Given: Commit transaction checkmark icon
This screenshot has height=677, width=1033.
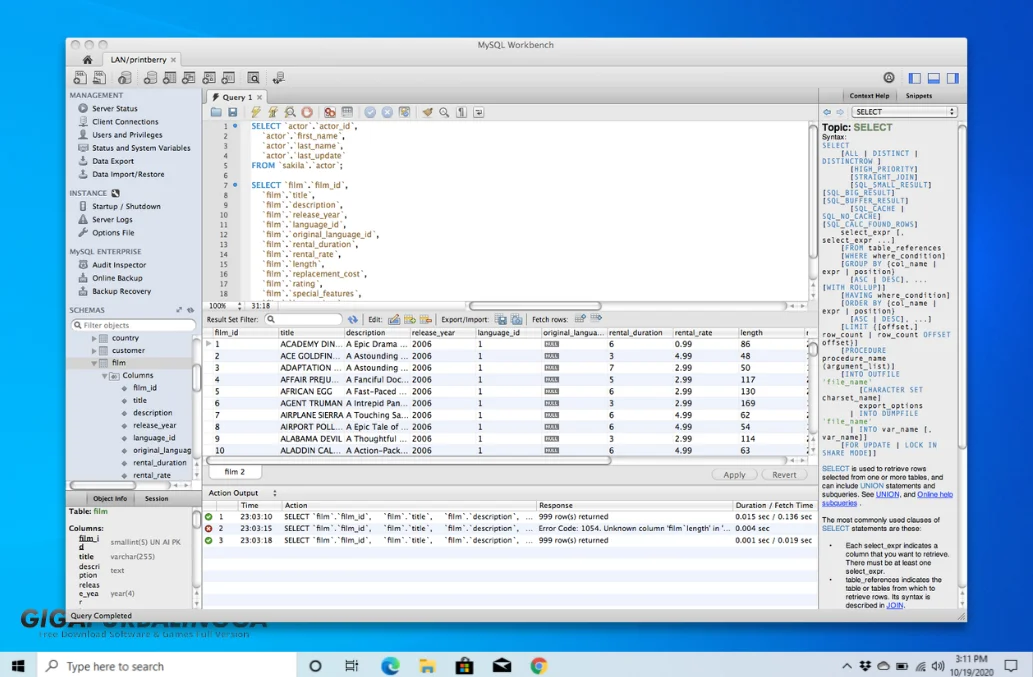Looking at the screenshot, I should point(370,113).
